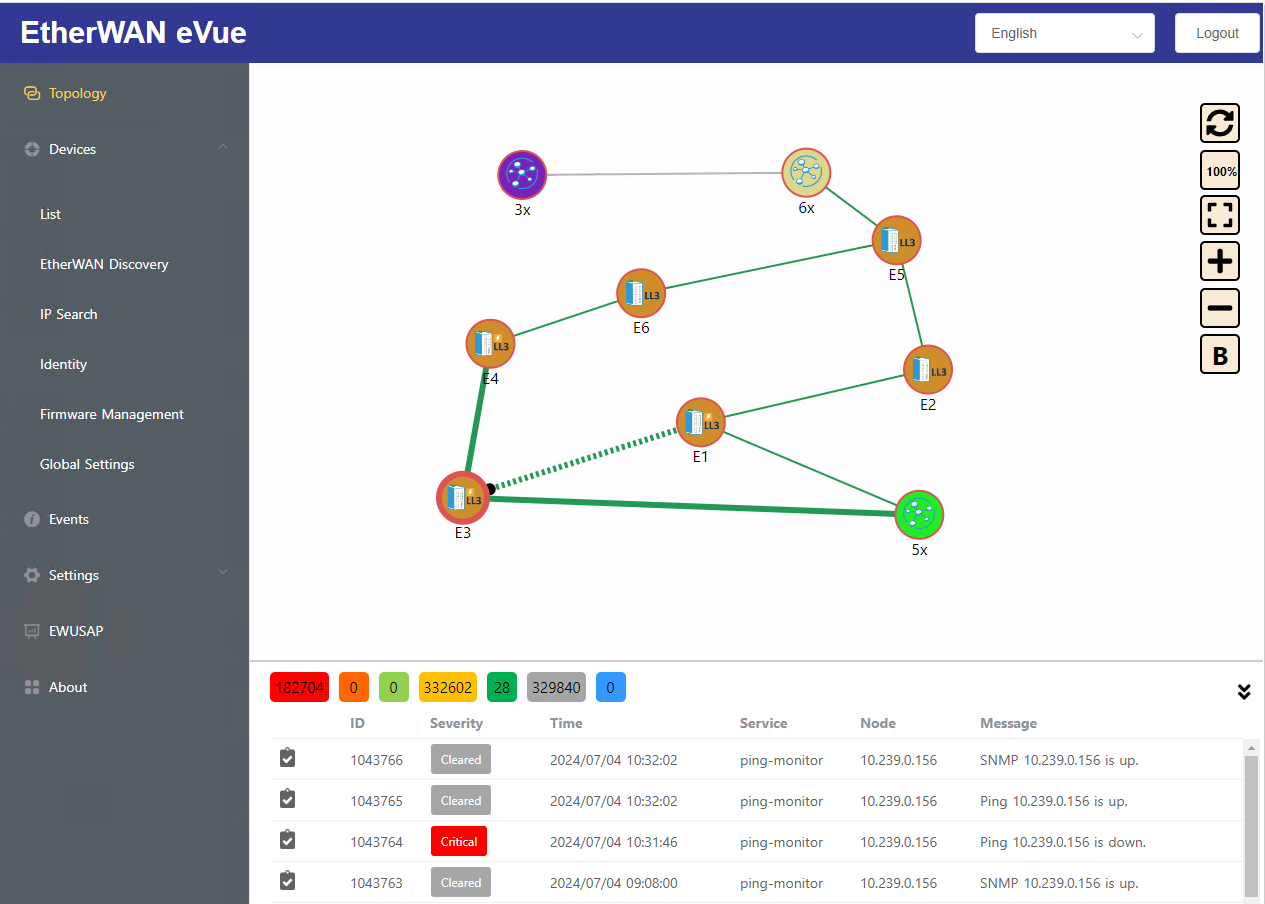Filter by blue 0 counter

click(611, 687)
